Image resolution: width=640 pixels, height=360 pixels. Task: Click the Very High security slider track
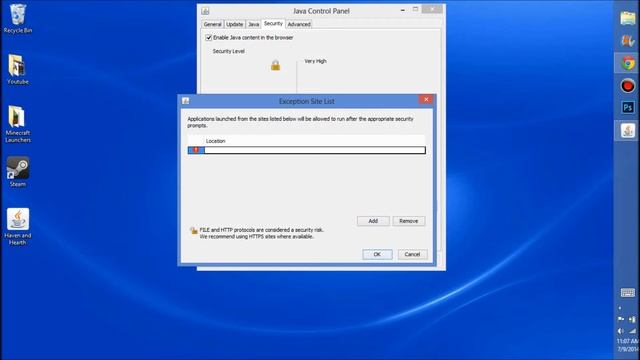(x=297, y=78)
